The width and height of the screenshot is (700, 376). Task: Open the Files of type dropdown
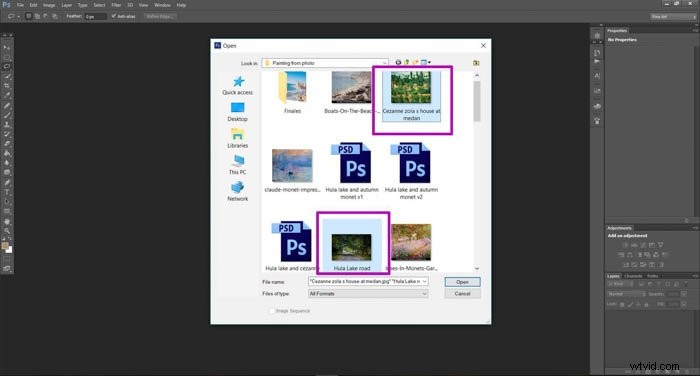coord(425,293)
